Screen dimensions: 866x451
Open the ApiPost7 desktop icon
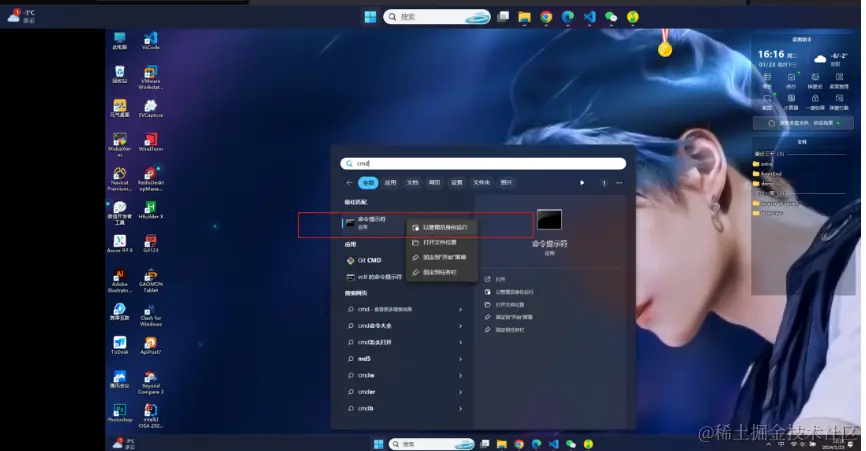tap(151, 345)
